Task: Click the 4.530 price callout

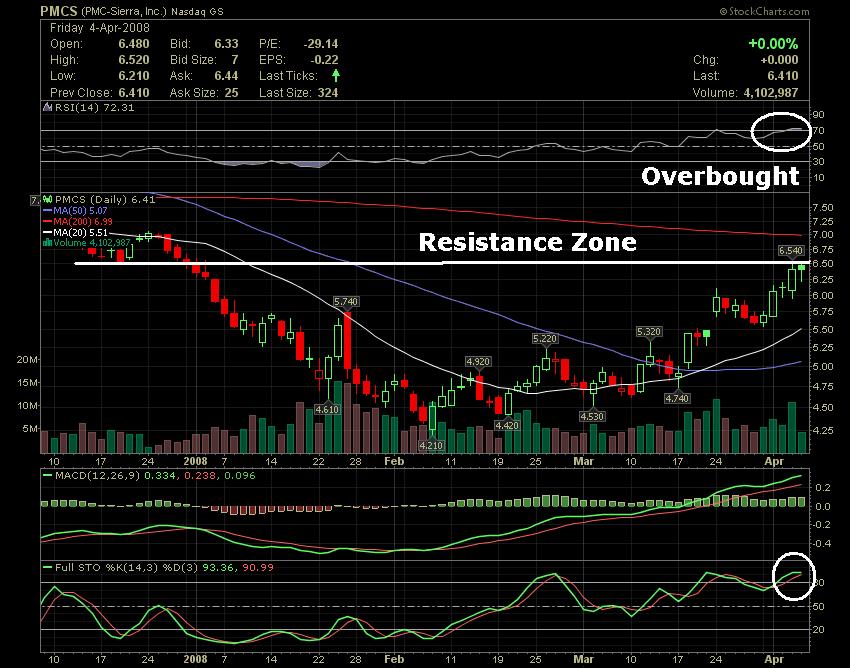Action: click(592, 416)
